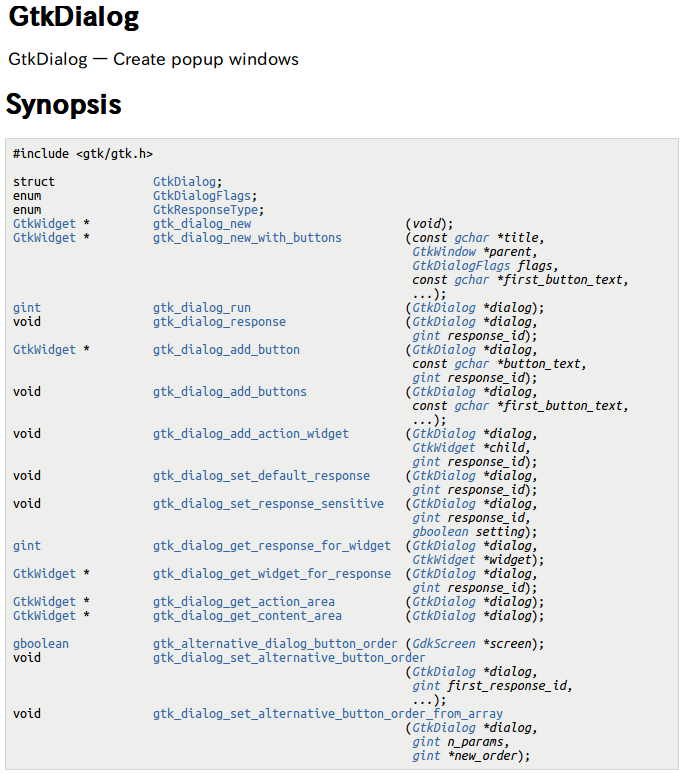Jump to gtk_dialog_set_default_response
The height and width of the screenshot is (773, 682).
(261, 476)
